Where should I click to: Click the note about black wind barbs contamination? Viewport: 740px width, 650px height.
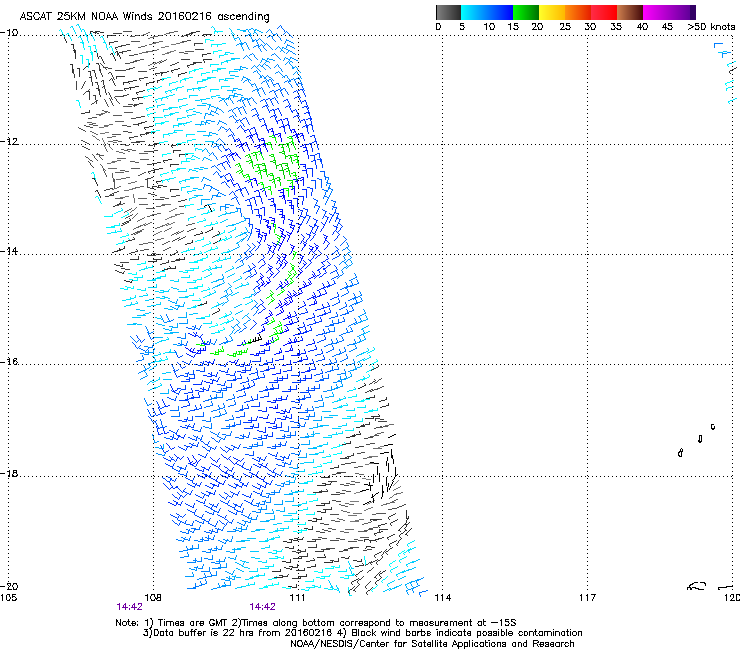pos(461,633)
